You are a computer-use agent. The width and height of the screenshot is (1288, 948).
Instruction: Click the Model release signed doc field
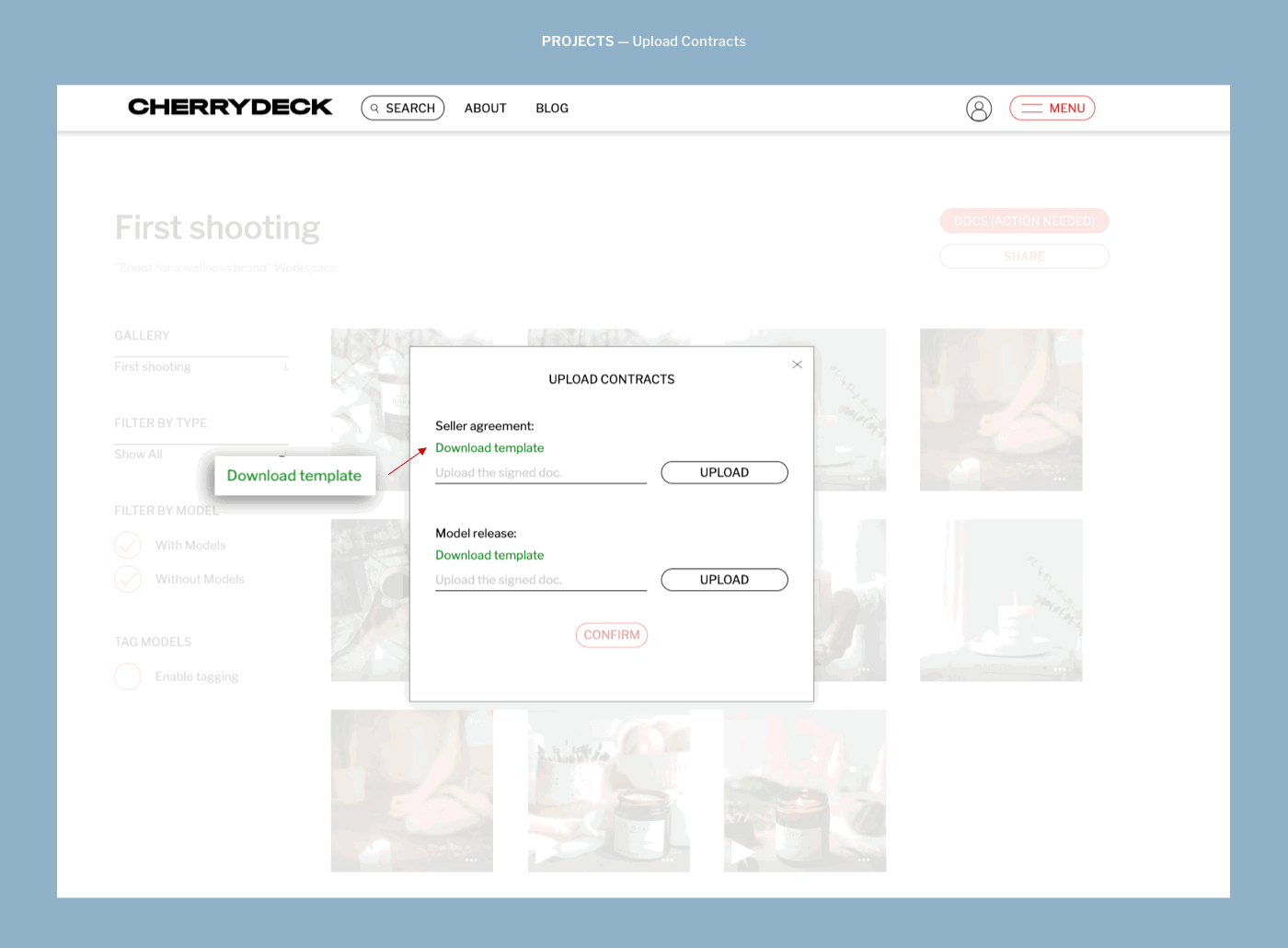point(540,580)
